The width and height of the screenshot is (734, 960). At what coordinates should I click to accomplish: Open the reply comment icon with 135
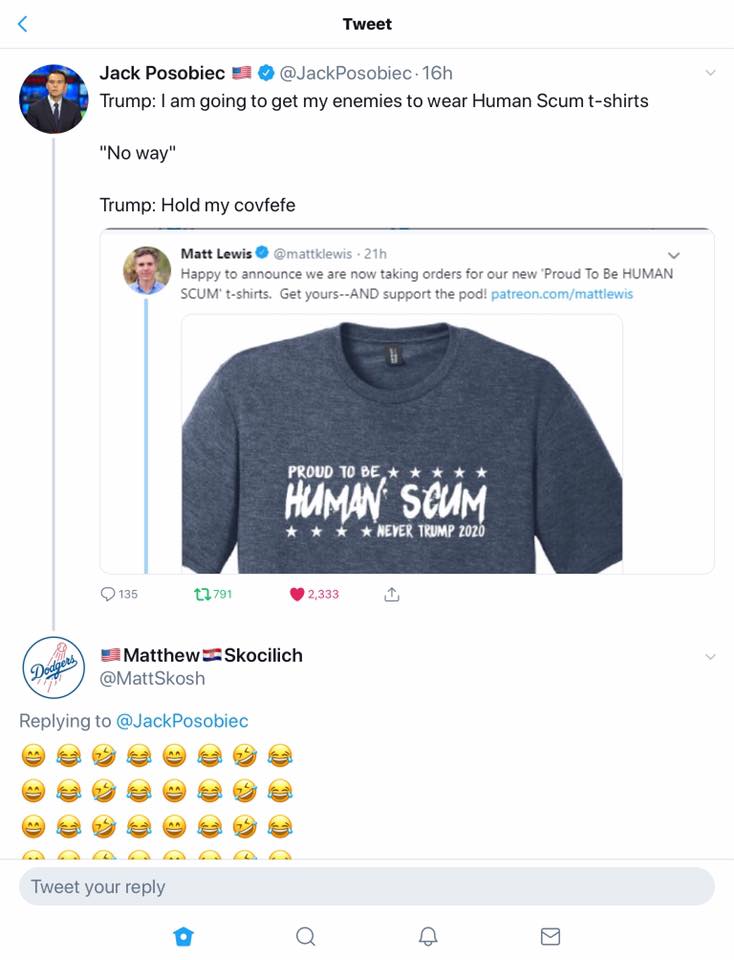coord(109,594)
